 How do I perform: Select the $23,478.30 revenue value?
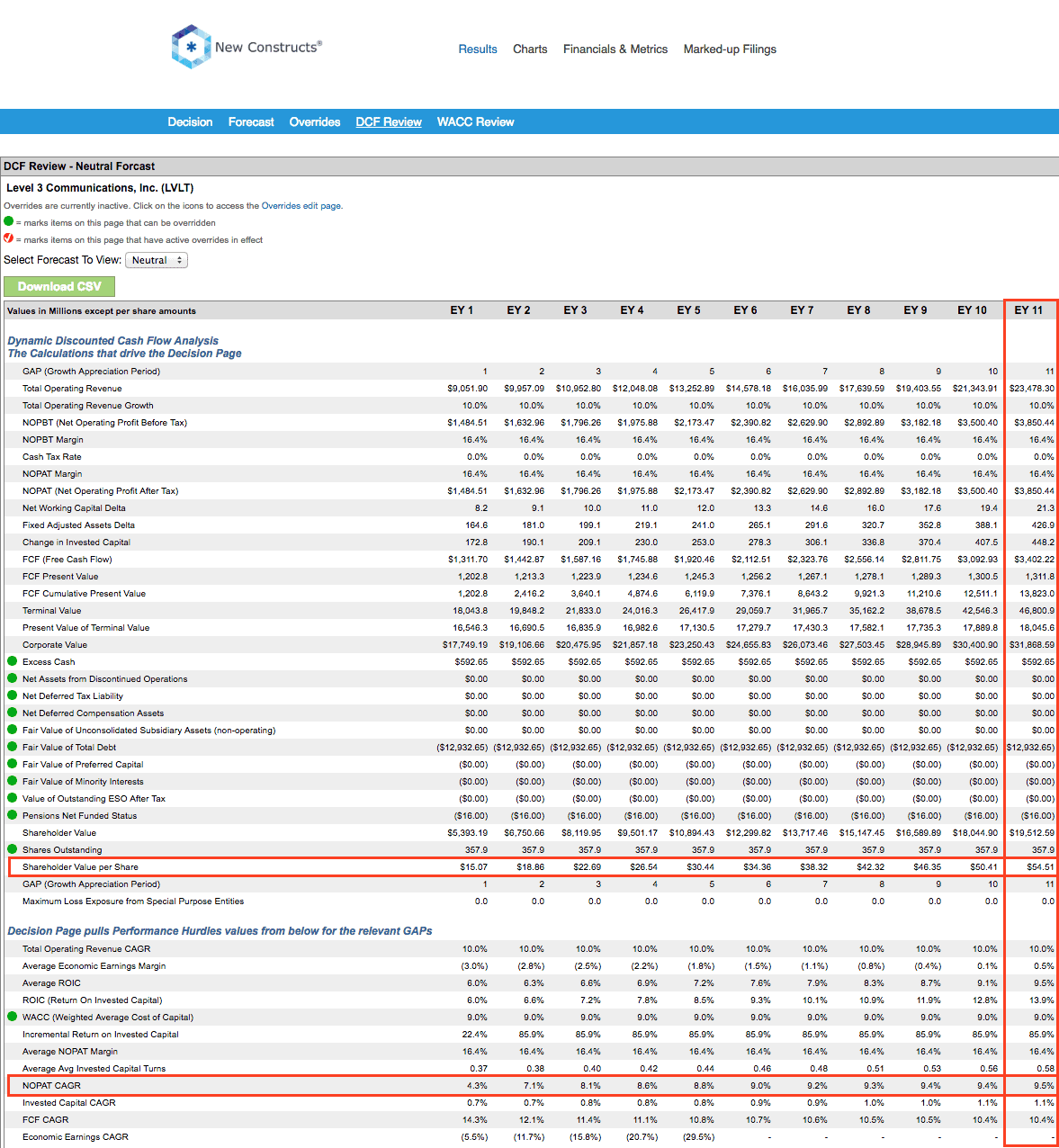1032,389
